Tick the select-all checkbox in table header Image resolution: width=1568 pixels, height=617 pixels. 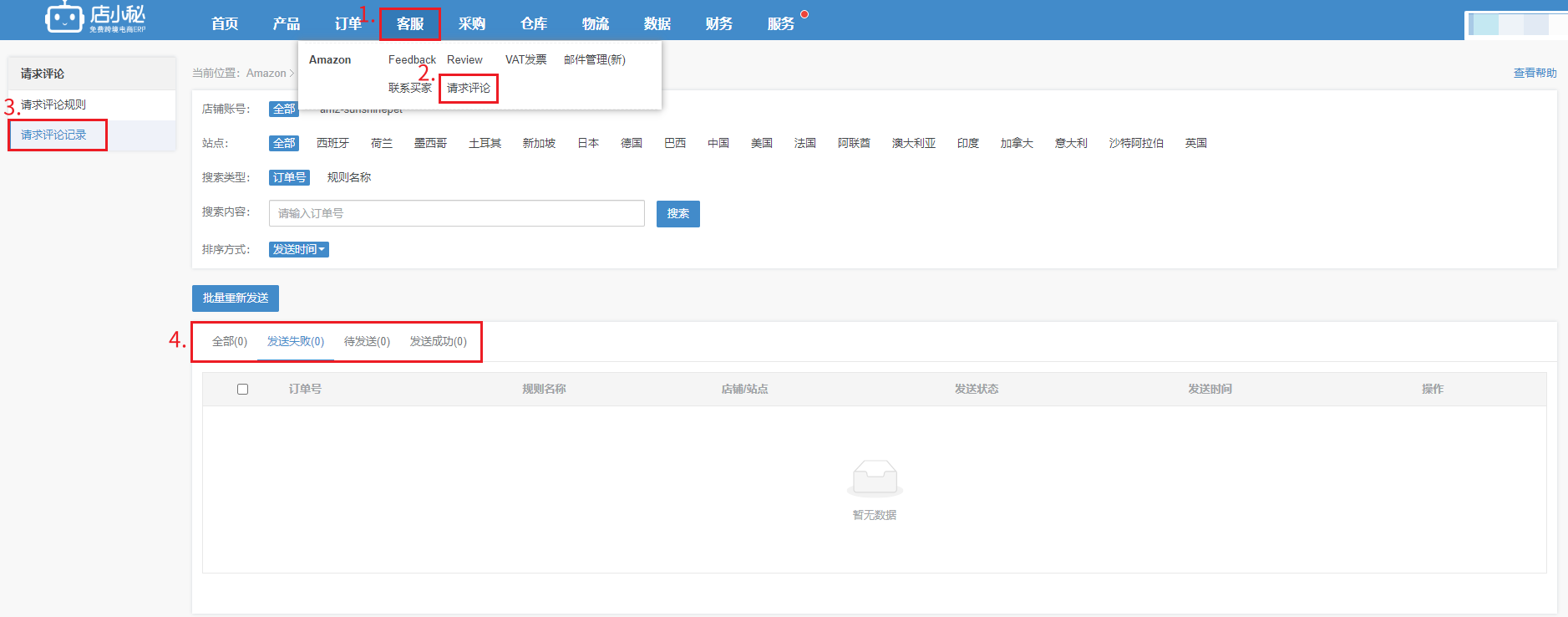tap(243, 389)
